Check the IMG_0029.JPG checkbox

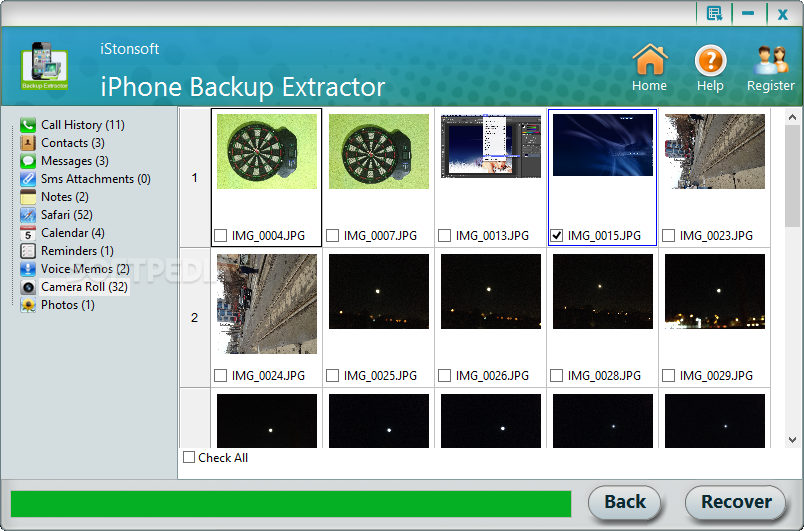[x=669, y=375]
